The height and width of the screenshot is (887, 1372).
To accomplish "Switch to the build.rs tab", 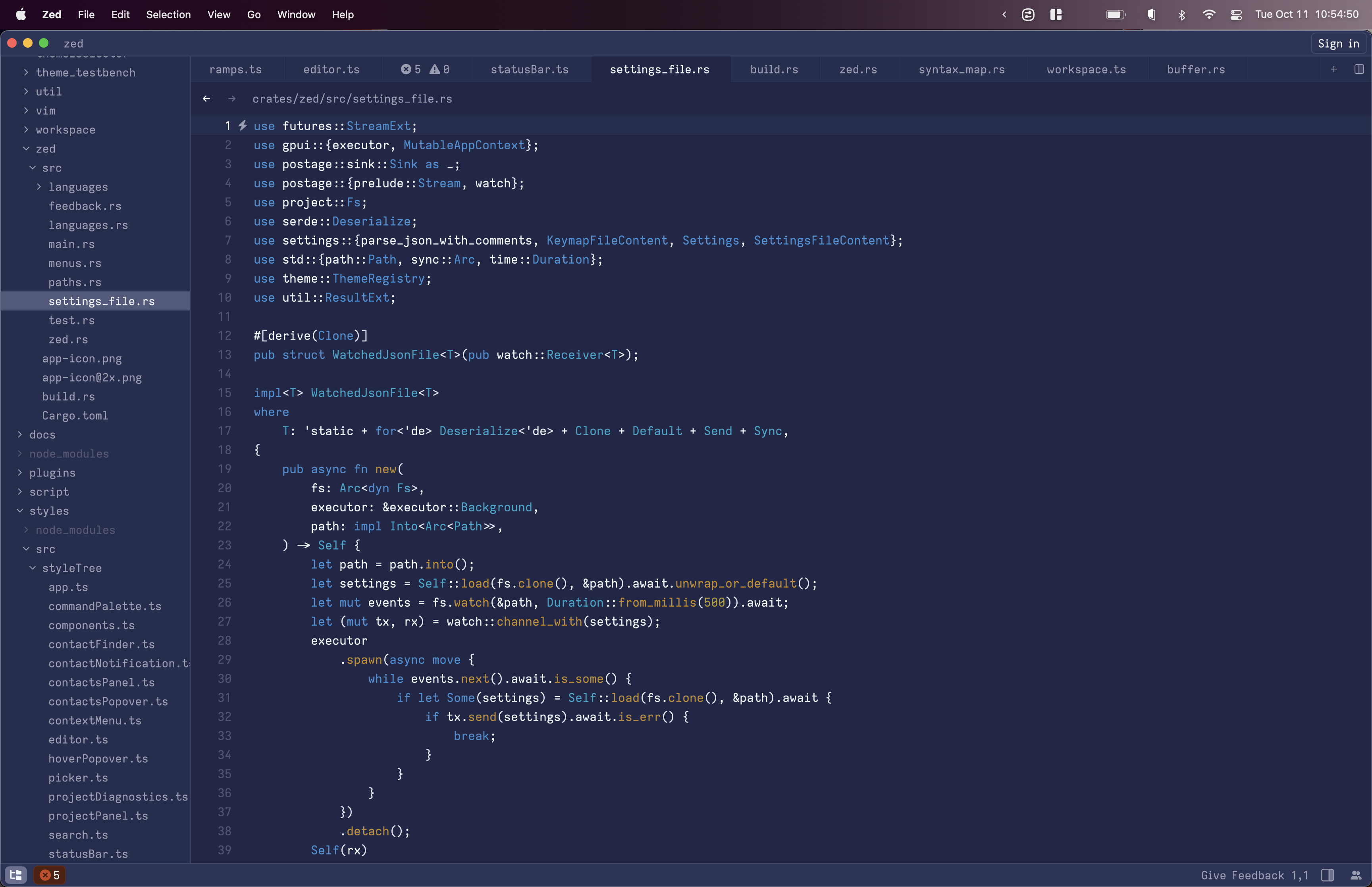I will tap(774, 69).
